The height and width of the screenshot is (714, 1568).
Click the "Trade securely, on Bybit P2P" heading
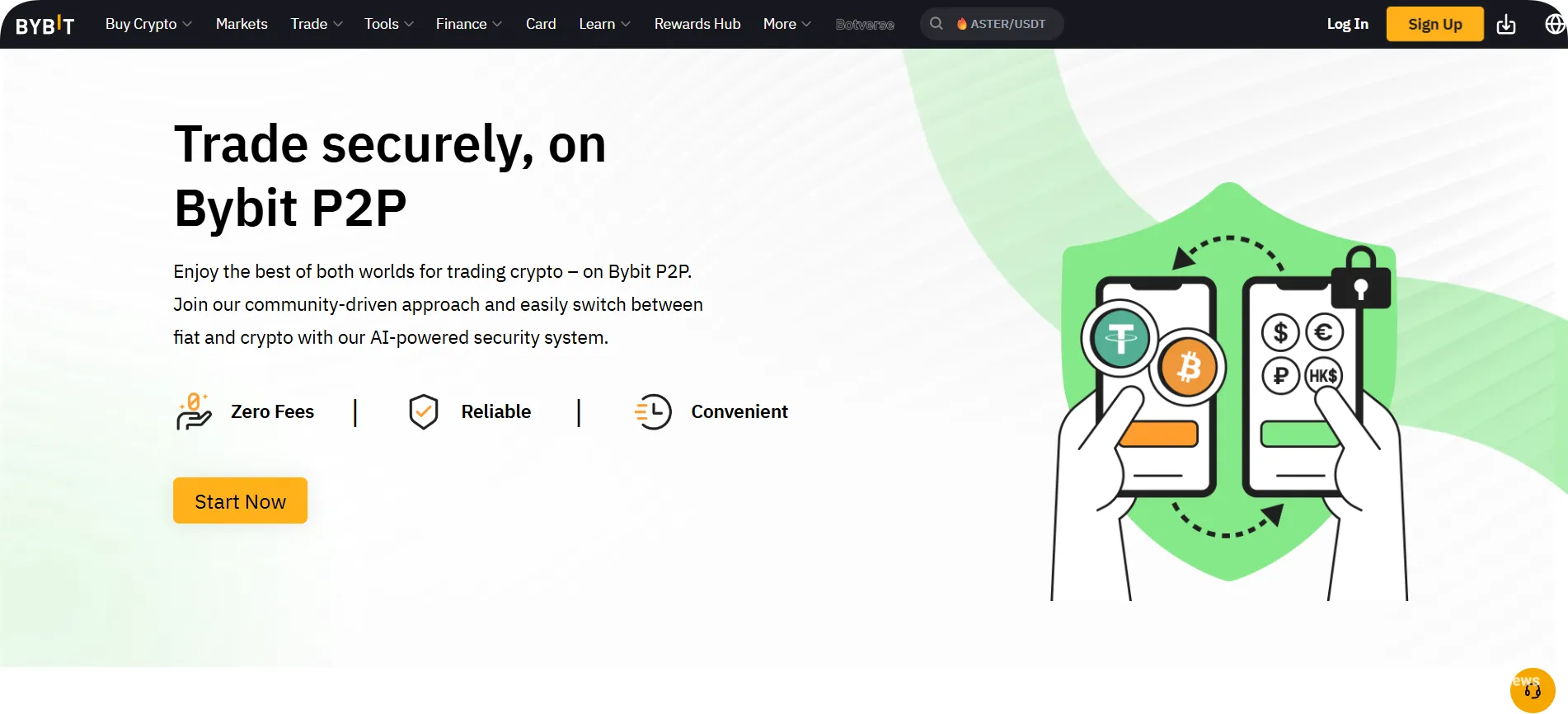point(390,176)
